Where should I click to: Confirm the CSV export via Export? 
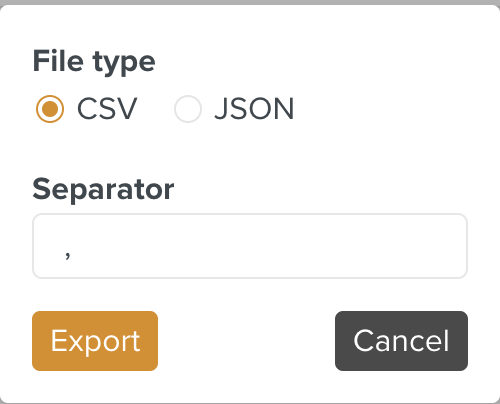(95, 341)
